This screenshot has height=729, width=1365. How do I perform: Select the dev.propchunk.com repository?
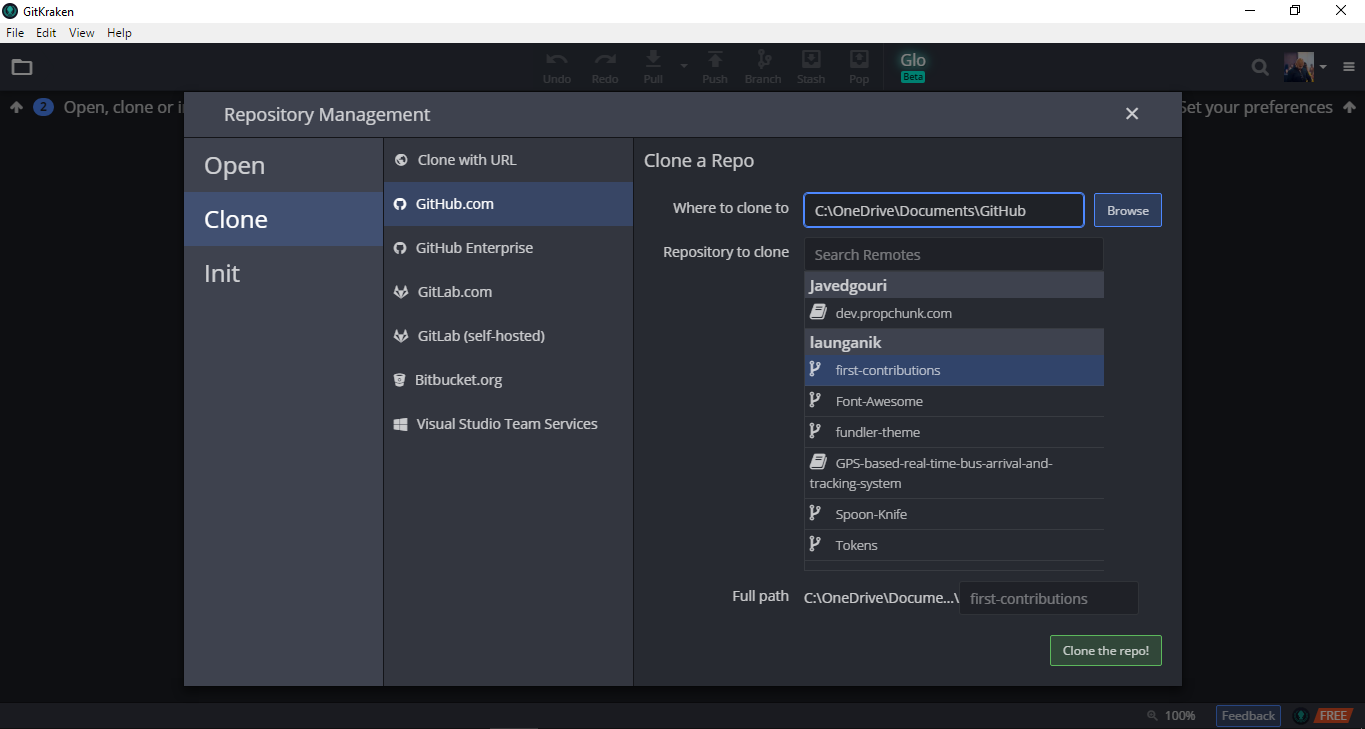coord(954,313)
